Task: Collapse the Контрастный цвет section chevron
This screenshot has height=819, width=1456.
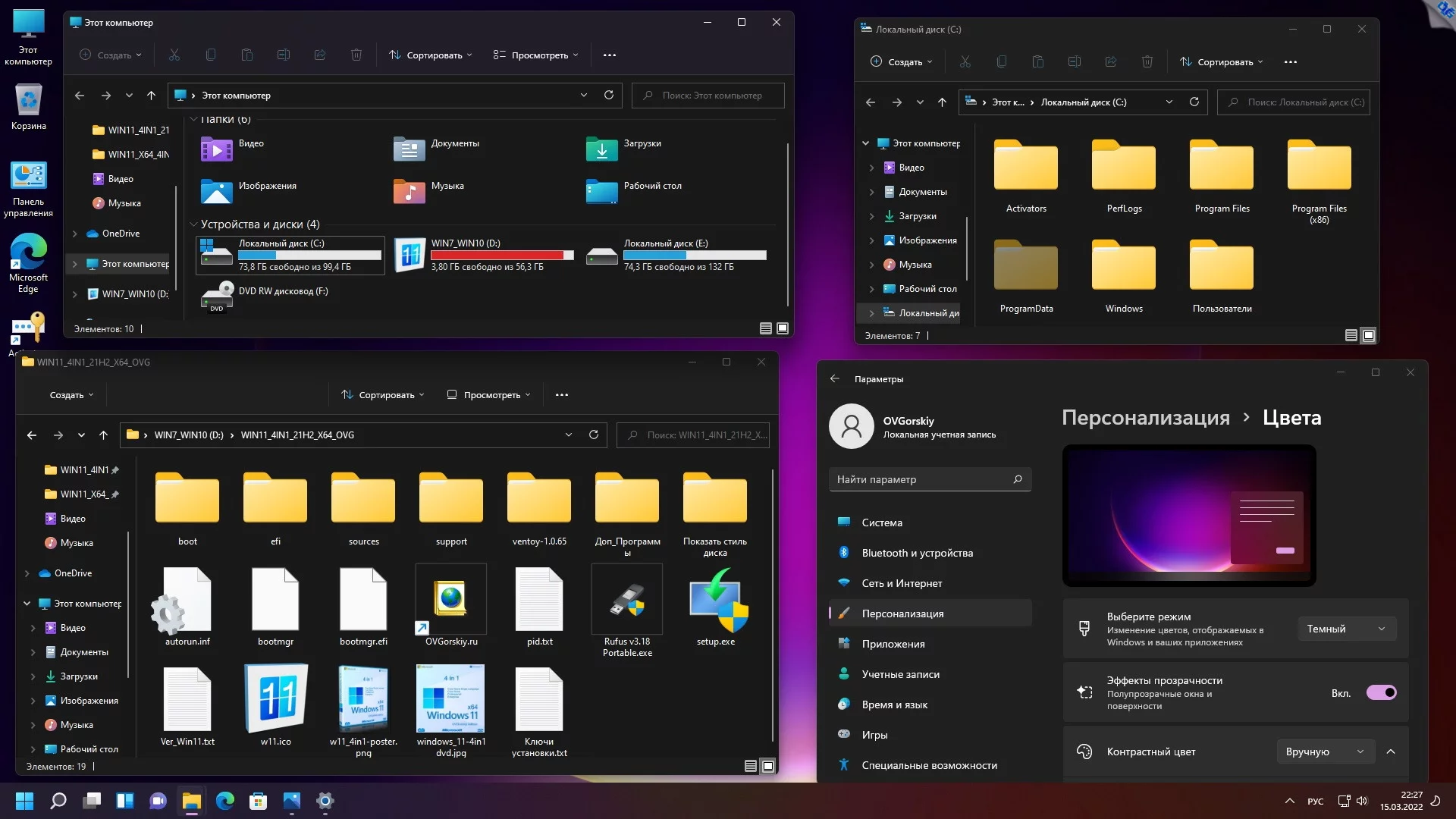Action: [1391, 752]
